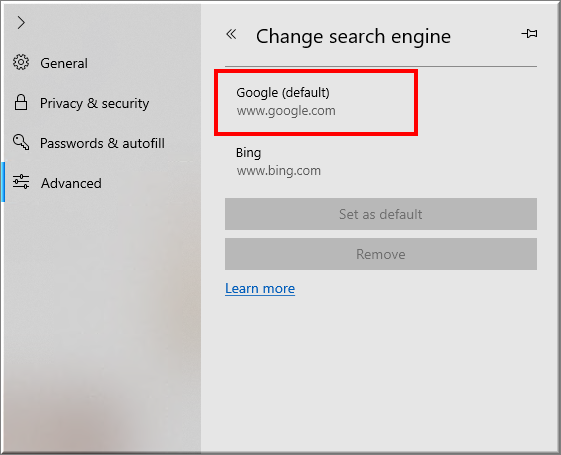The height and width of the screenshot is (455, 561).
Task: Open Passwords & autofill settings
Action: pos(102,143)
